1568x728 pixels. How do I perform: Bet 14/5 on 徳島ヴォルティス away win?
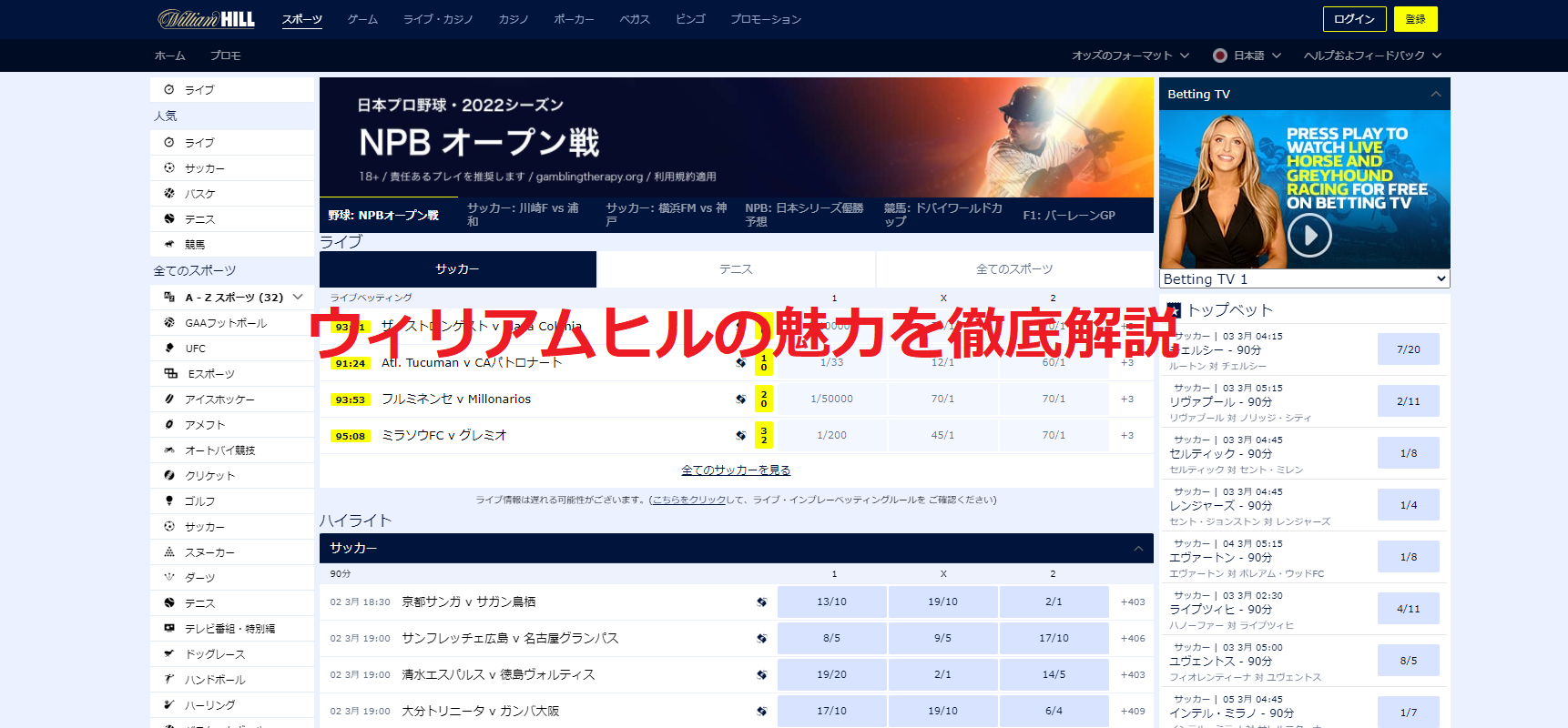[x=1054, y=674]
